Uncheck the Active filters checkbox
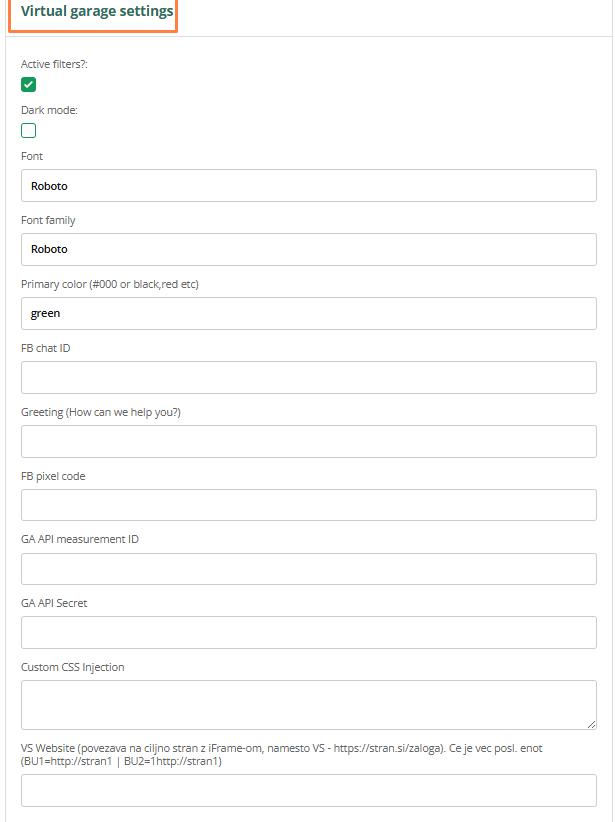The width and height of the screenshot is (615, 822). [x=29, y=85]
